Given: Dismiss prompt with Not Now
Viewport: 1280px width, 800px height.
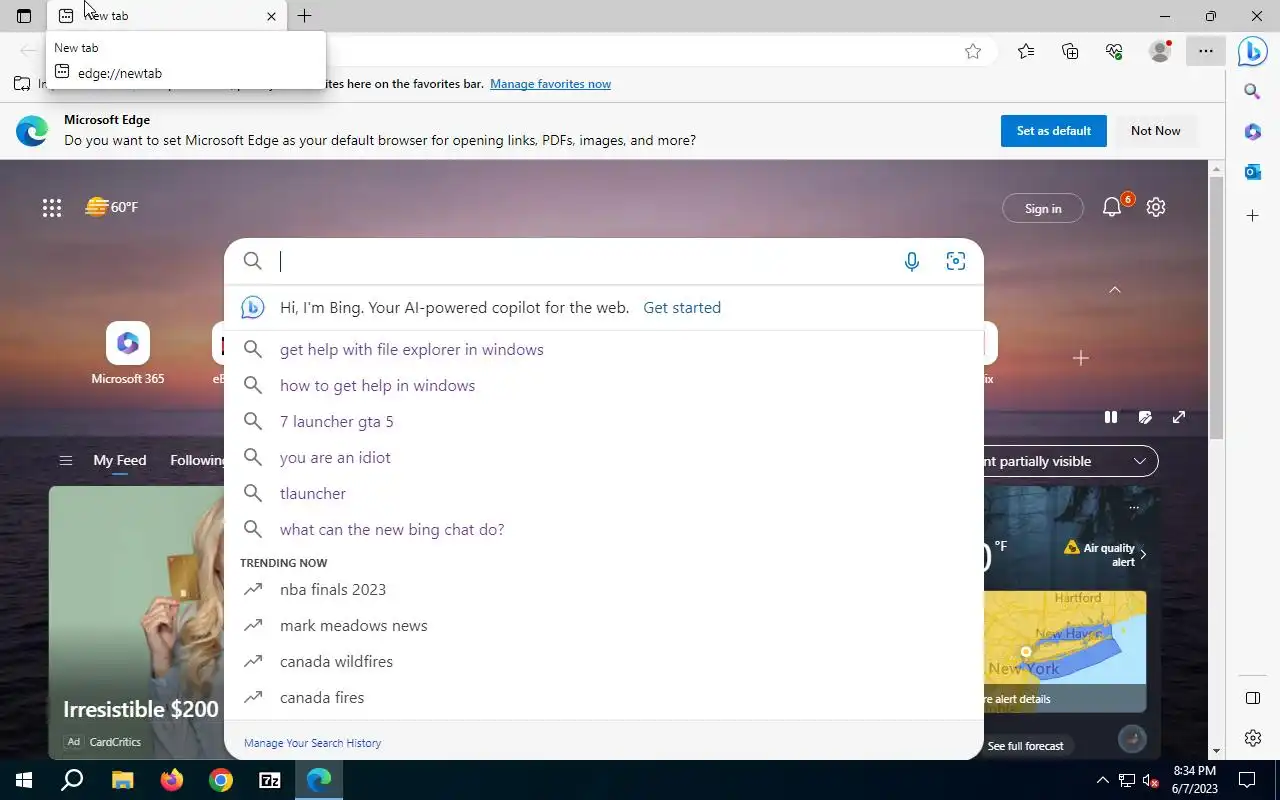Looking at the screenshot, I should 1155,131.
